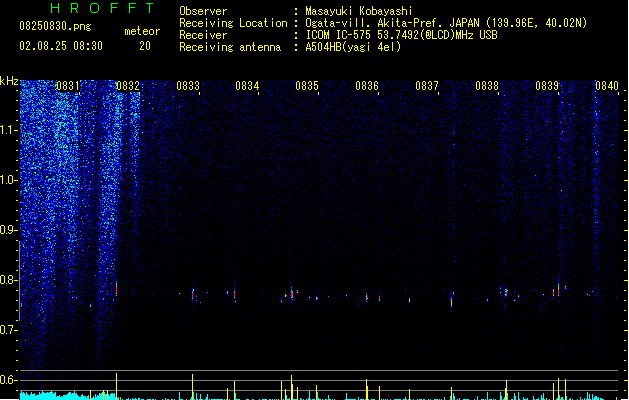Click the 0.7 kHz axis label
Image resolution: width=629 pixels, height=400 pixels.
[x=9, y=330]
